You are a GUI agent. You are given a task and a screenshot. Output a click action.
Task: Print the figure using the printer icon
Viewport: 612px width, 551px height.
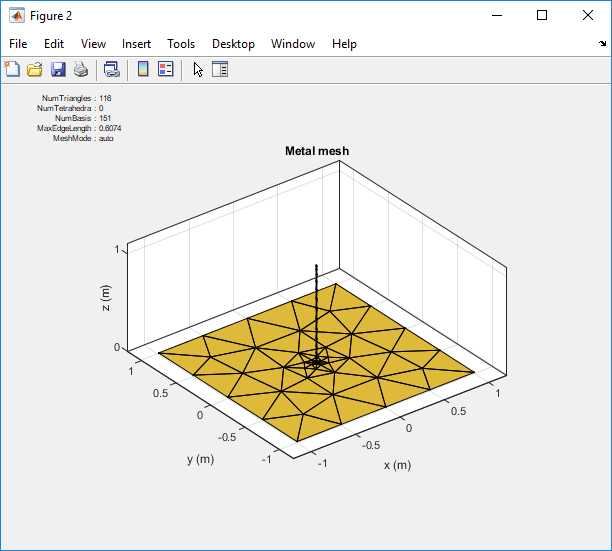(x=81, y=69)
